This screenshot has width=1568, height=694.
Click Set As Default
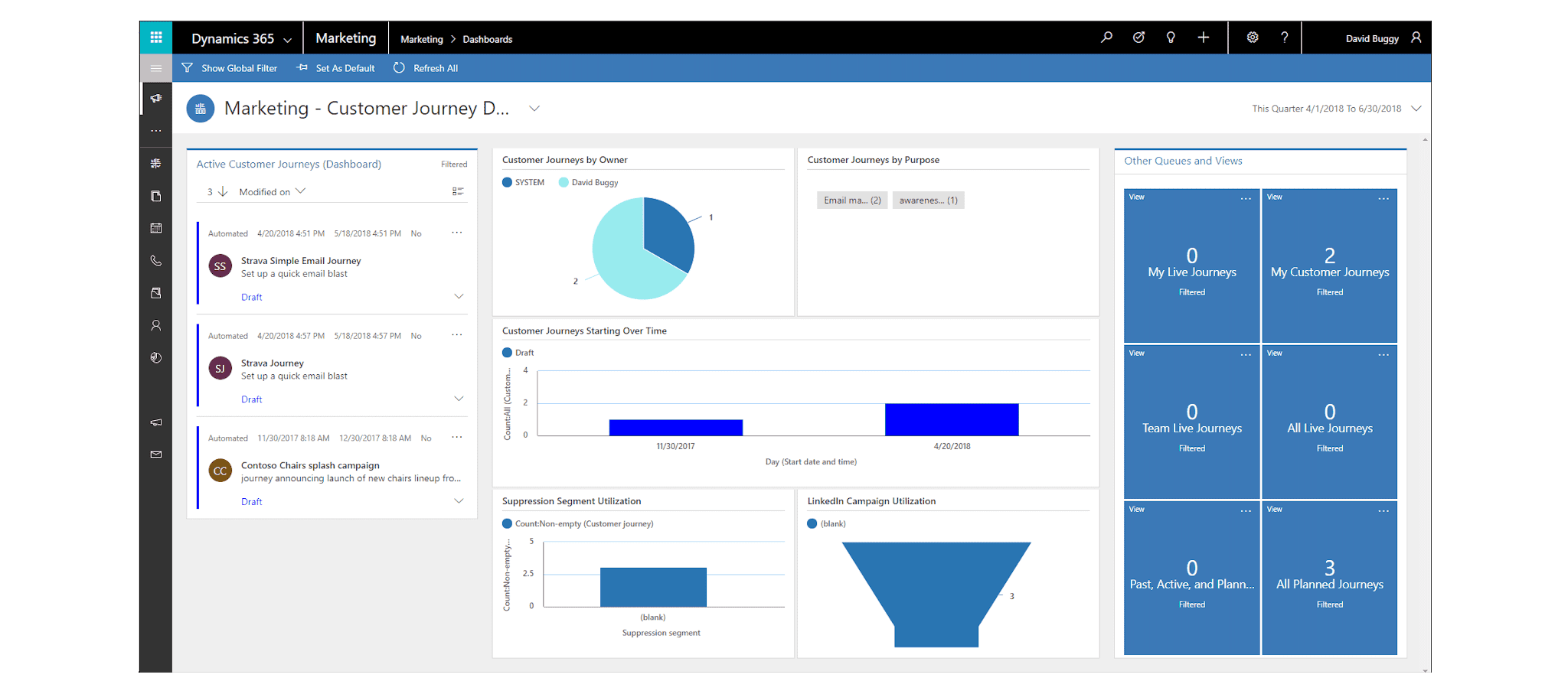tap(336, 68)
